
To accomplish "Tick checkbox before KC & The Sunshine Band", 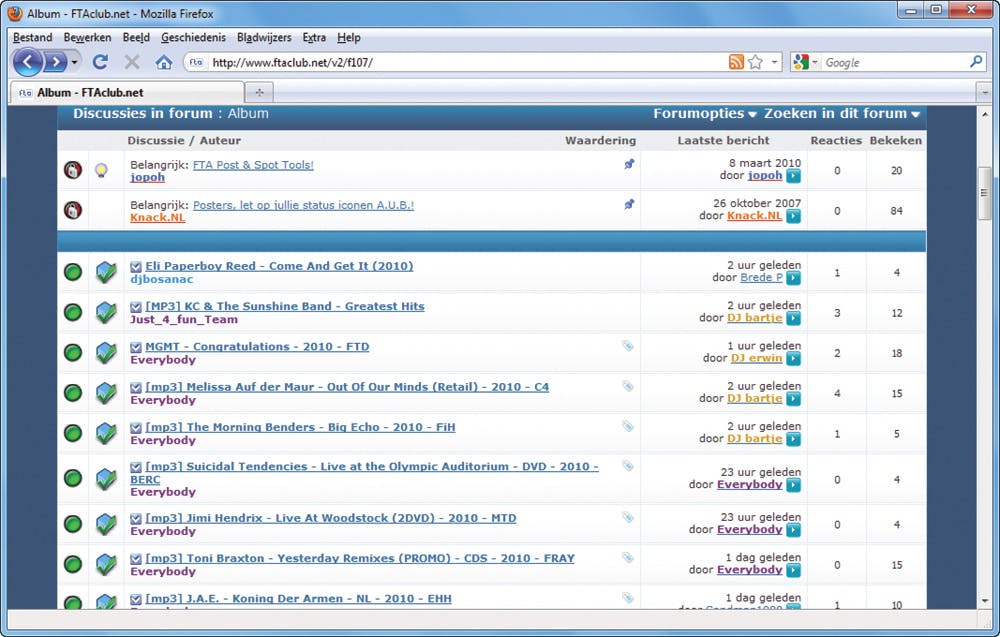I will [x=136, y=307].
